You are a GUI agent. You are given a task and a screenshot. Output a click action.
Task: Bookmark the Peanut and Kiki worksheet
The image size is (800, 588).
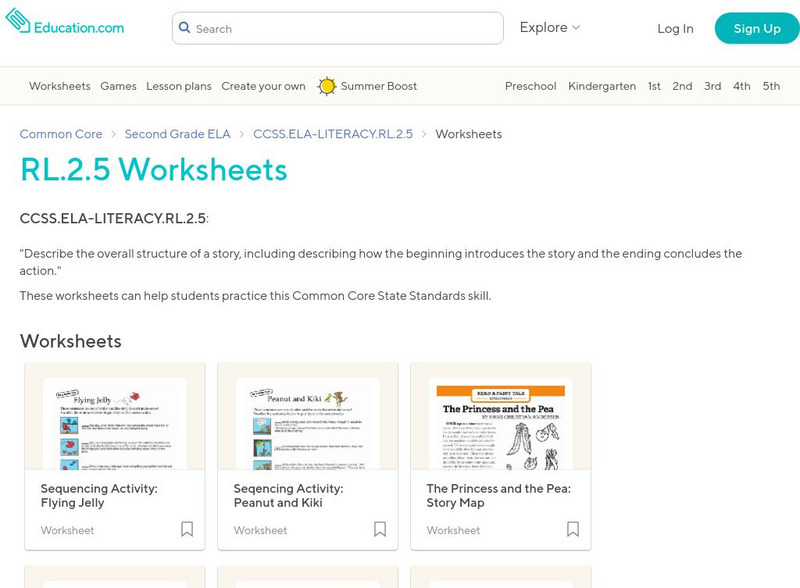click(x=380, y=529)
